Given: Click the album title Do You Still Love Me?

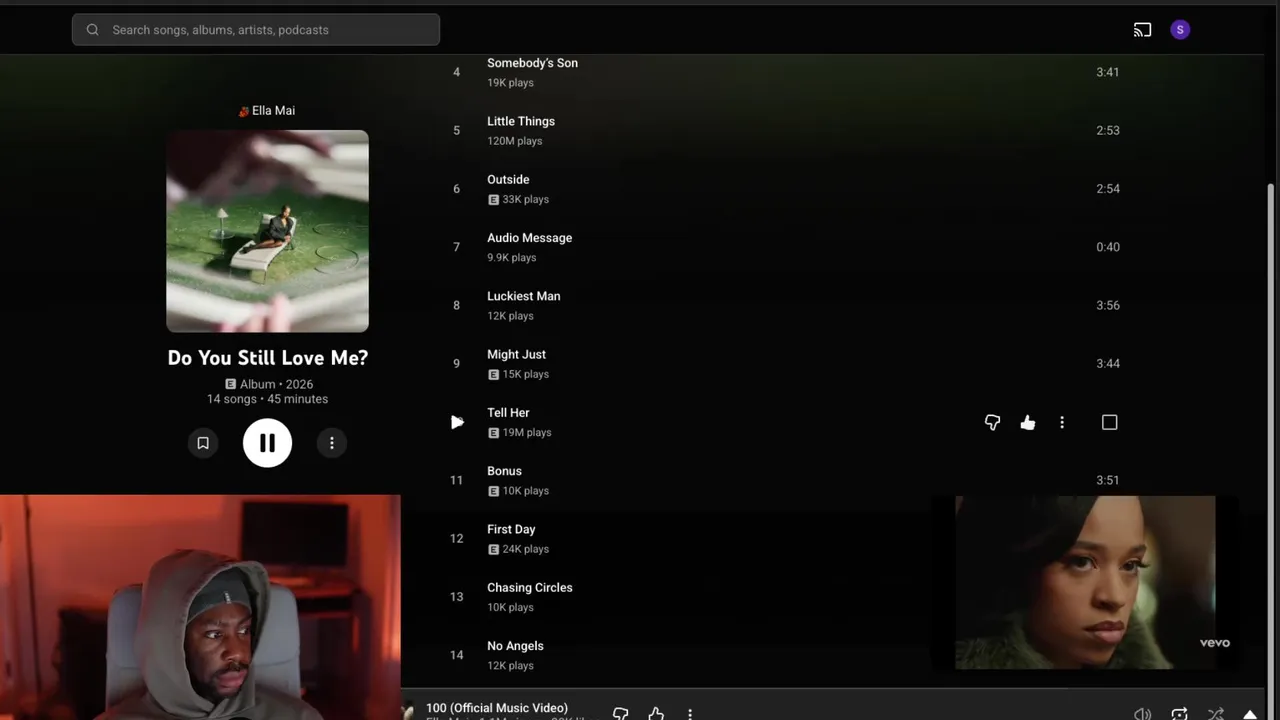Looking at the screenshot, I should pyautogui.click(x=267, y=358).
